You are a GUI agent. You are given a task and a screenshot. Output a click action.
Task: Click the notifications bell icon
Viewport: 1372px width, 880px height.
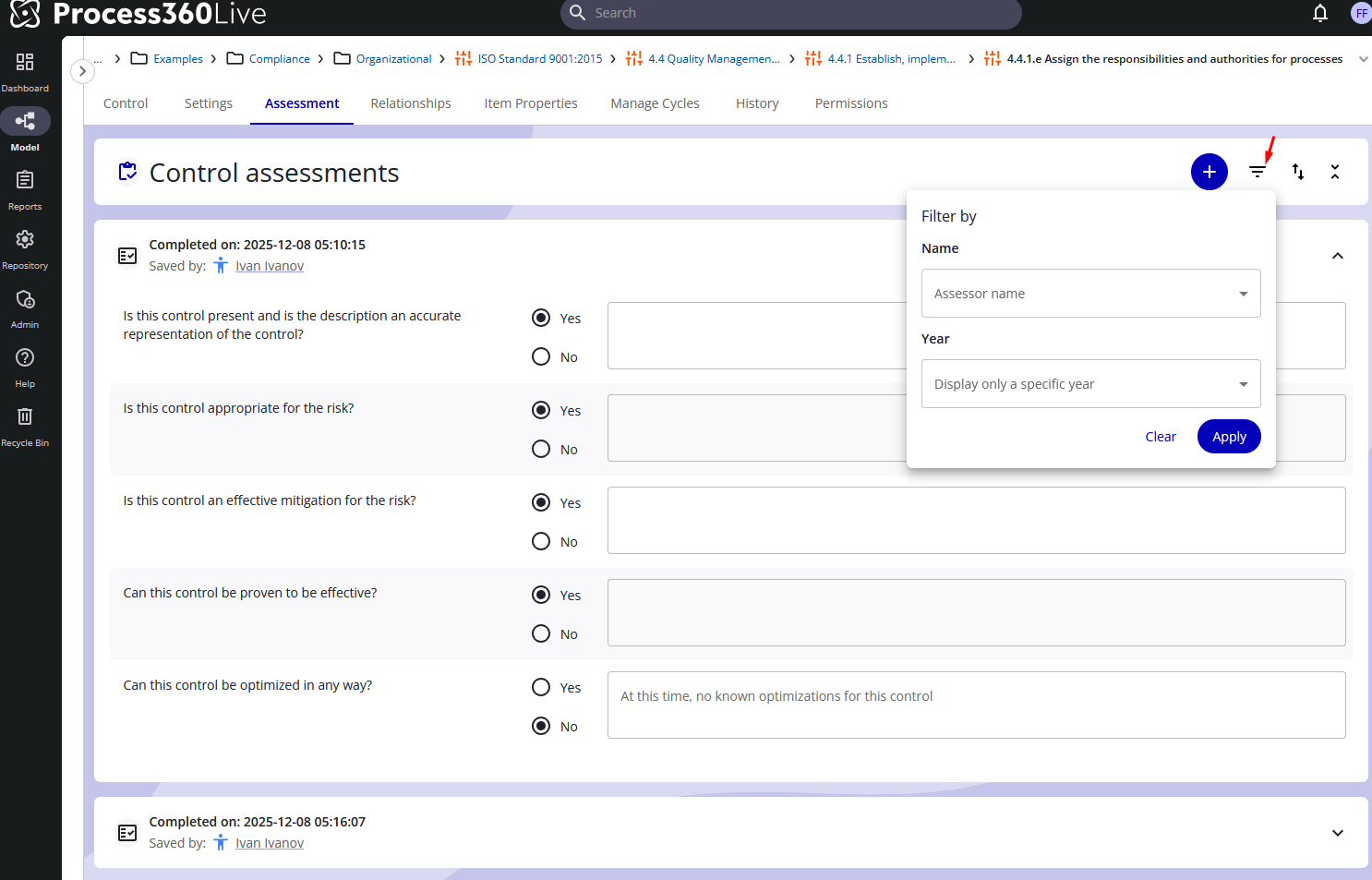click(1320, 13)
